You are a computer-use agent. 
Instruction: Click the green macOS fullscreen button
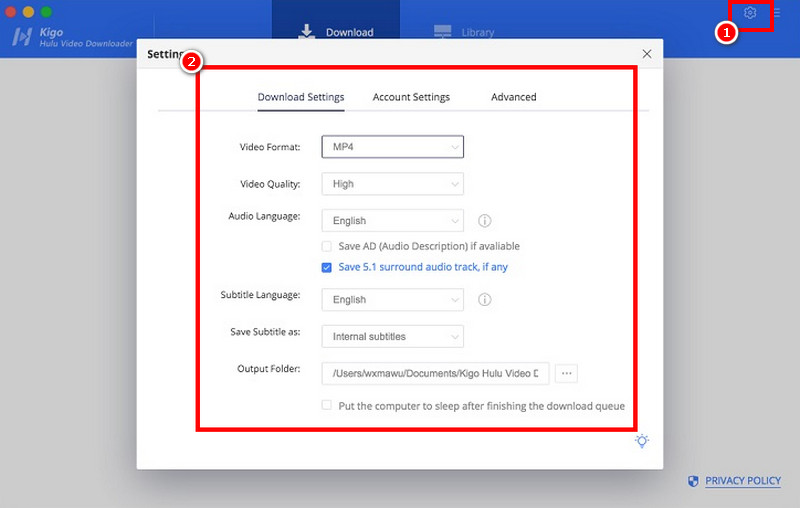[46, 12]
